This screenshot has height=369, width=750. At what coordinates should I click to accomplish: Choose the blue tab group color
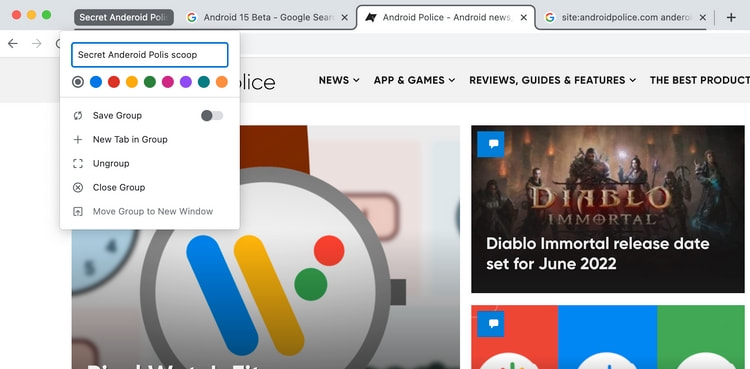click(96, 82)
